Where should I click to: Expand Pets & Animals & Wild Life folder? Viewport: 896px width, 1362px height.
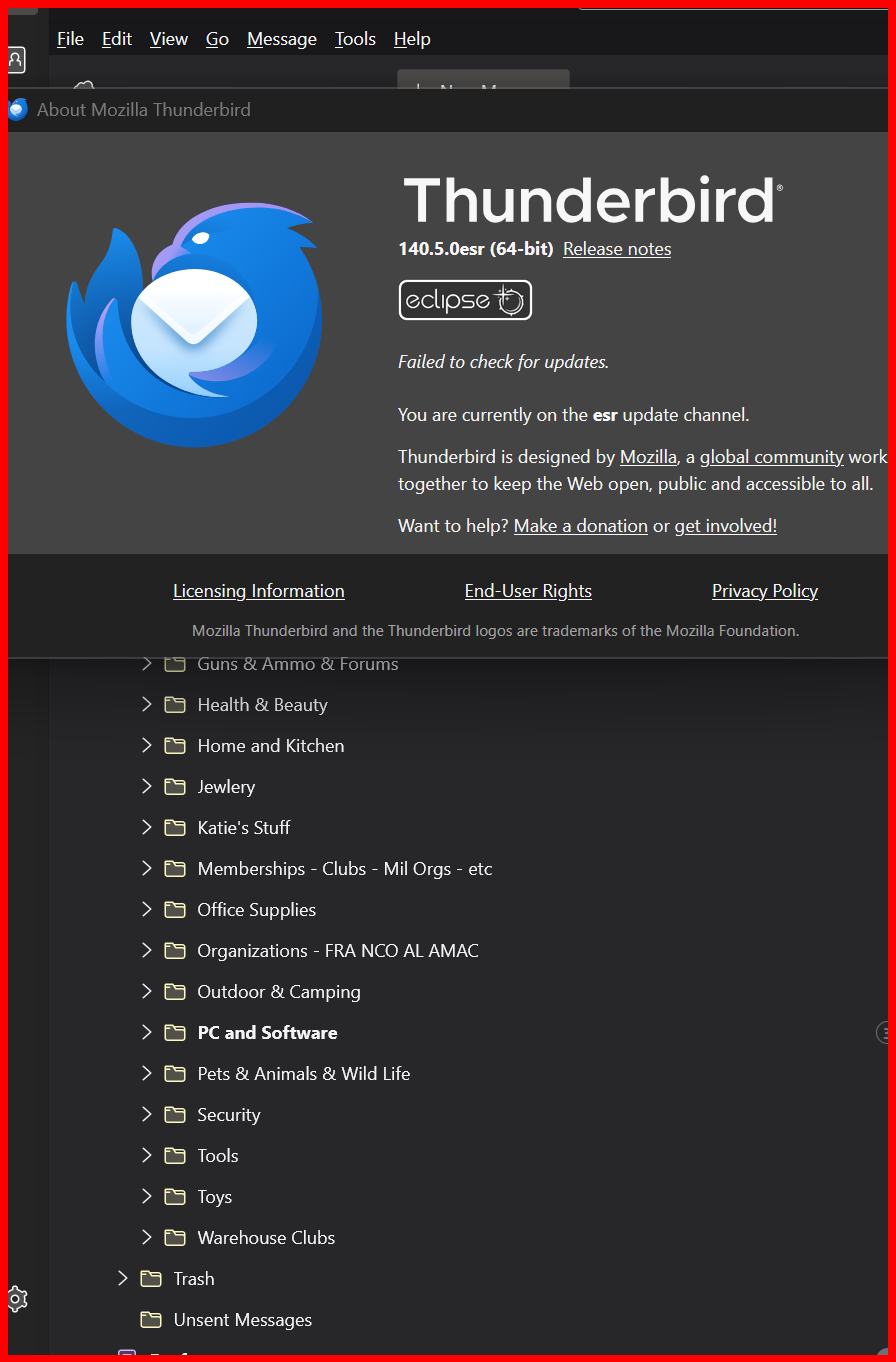(147, 1074)
